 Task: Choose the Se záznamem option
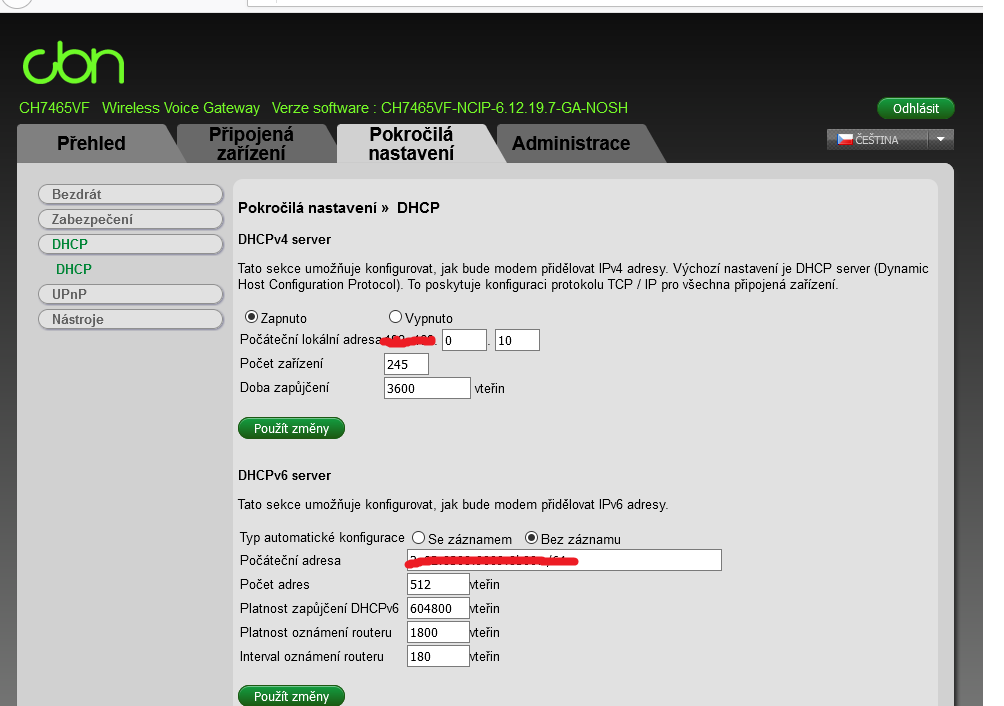419,538
